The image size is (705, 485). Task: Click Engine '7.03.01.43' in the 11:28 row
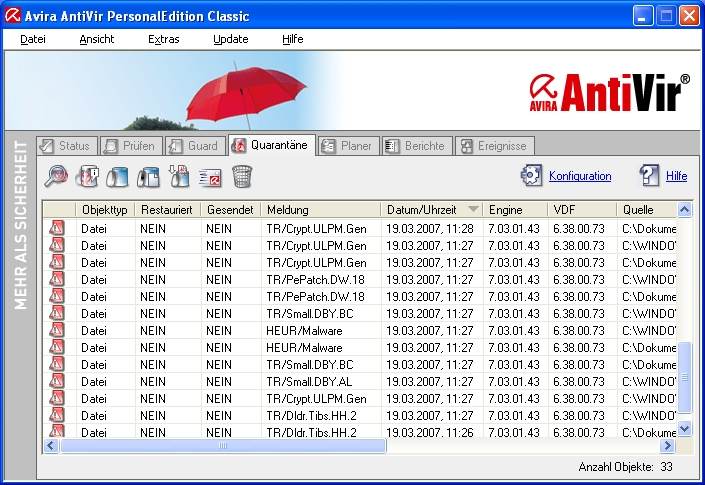tap(514, 229)
